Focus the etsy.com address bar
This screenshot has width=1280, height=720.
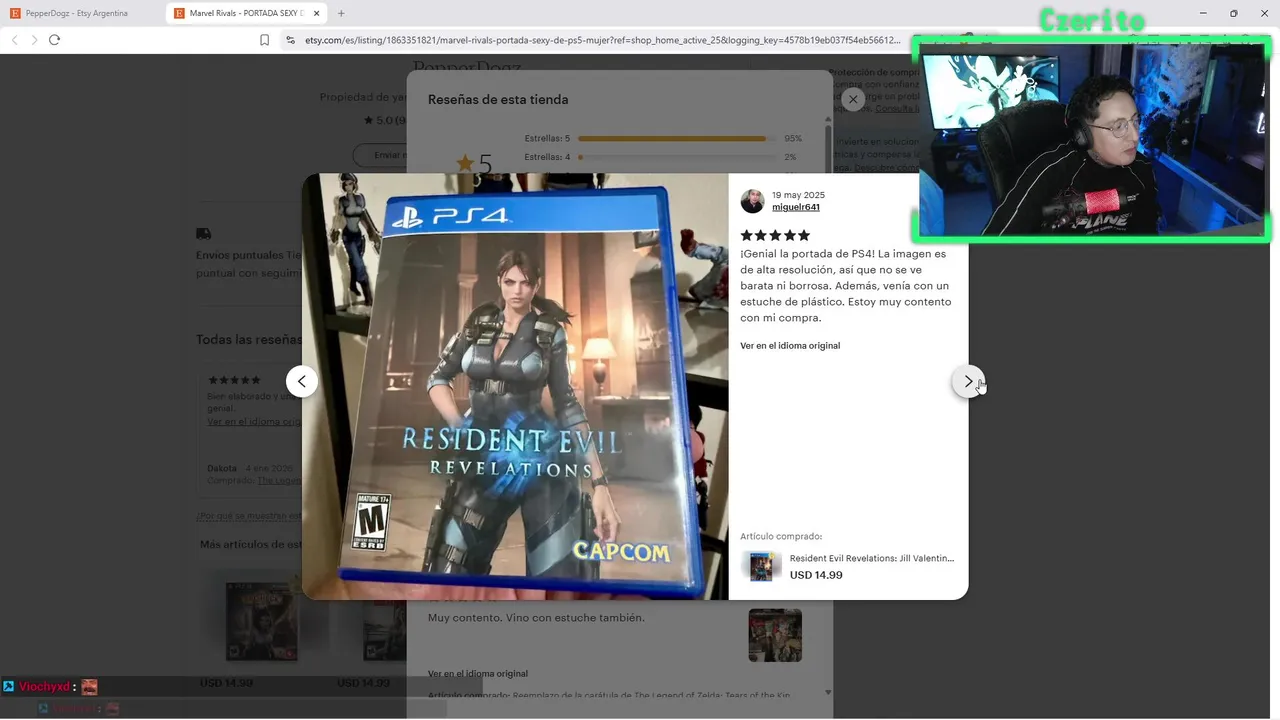tap(603, 40)
